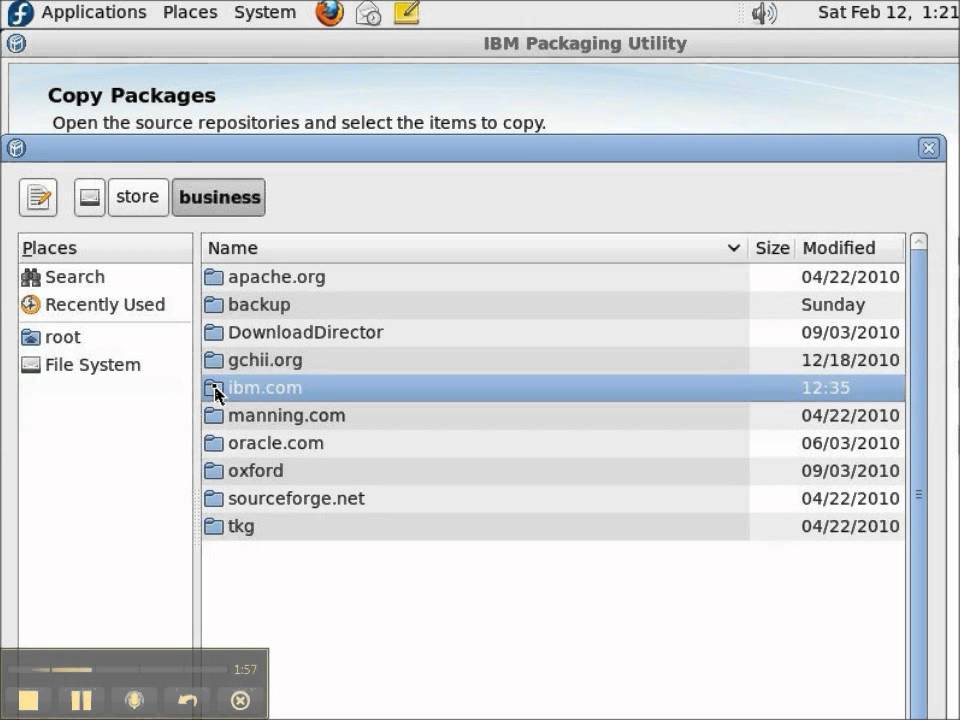Click Sunday modified date of backup
The image size is (960, 720).
coord(833,305)
